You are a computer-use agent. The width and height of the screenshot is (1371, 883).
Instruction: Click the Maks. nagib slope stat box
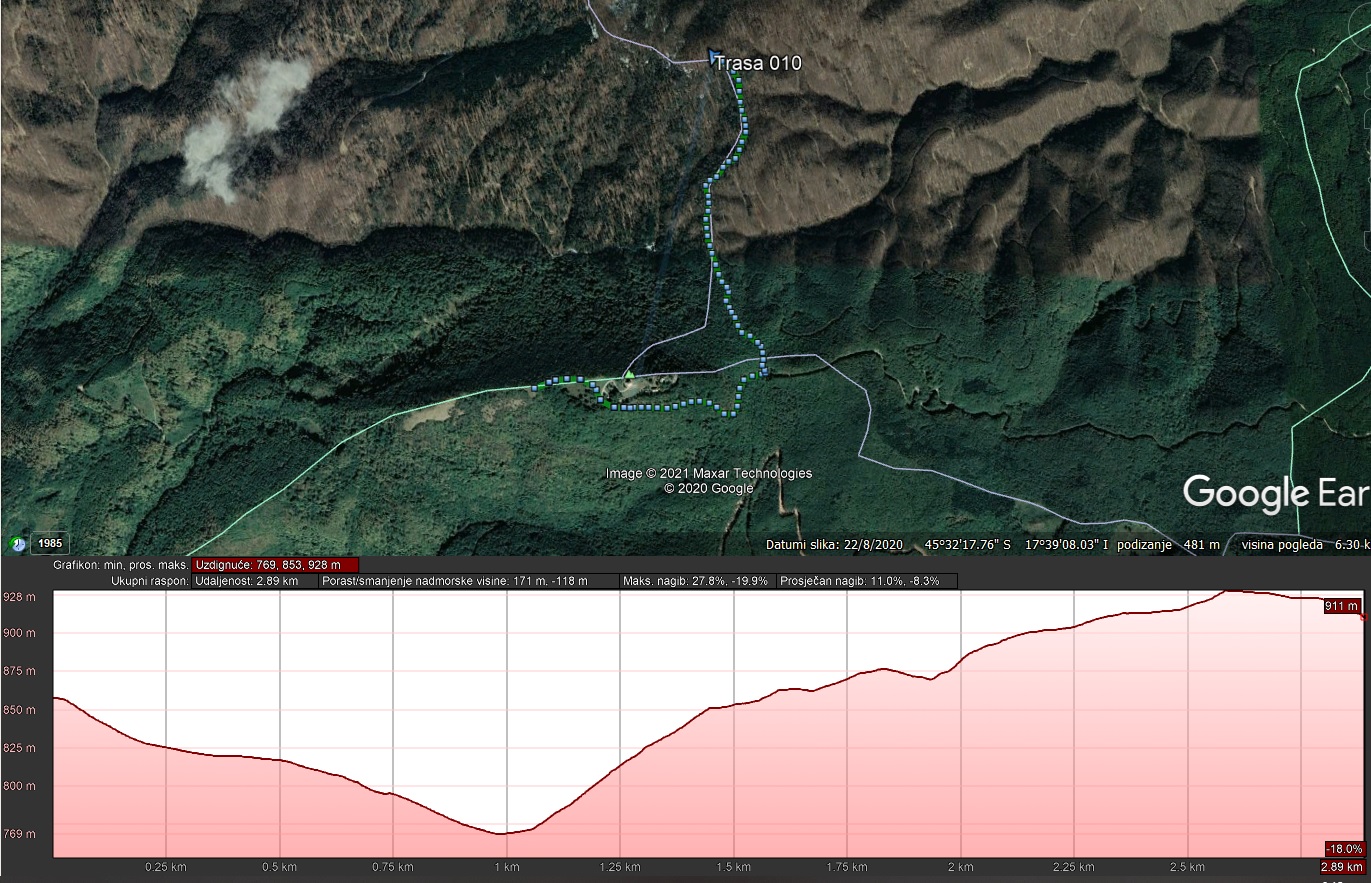(x=696, y=581)
